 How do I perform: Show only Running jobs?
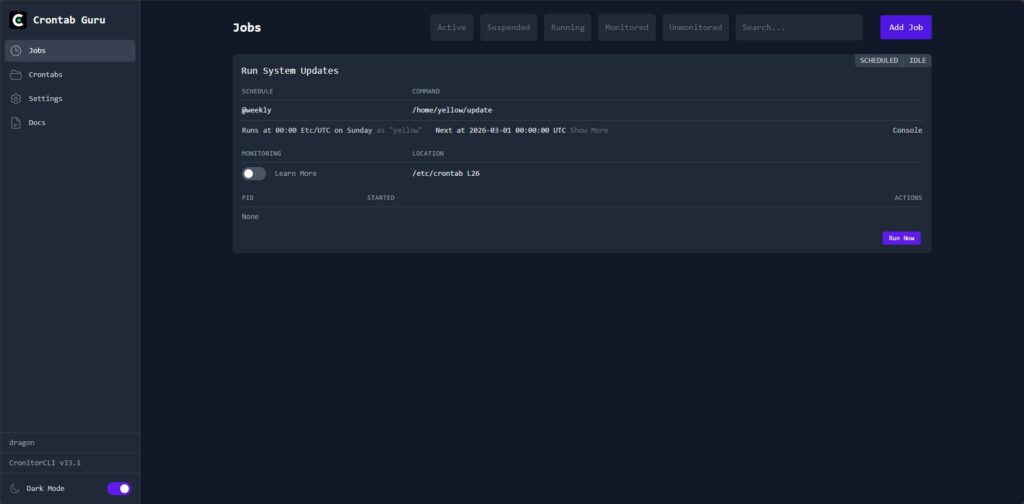[x=568, y=27]
